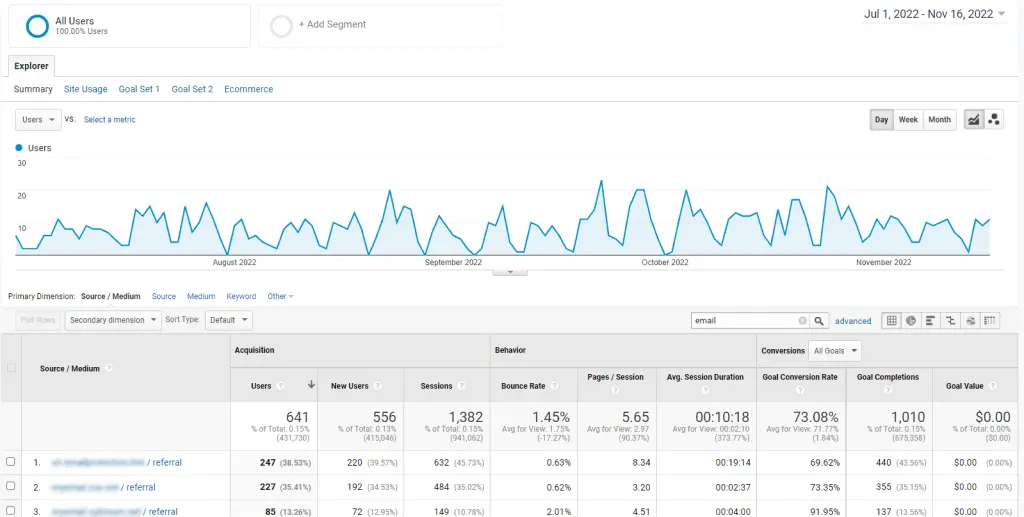Viewport: 1024px width, 517px height.
Task: Open help icon beside Sessions
Action: click(x=461, y=386)
